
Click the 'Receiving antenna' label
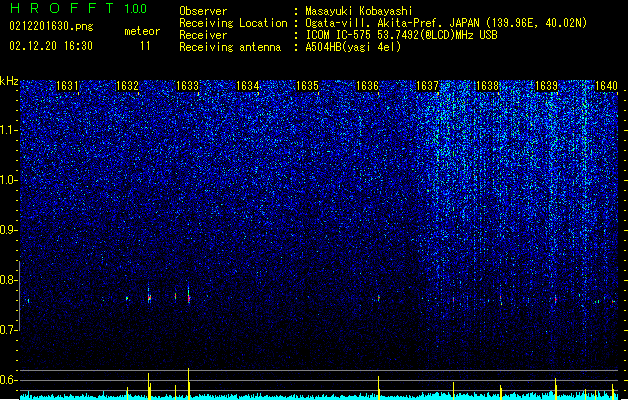pyautogui.click(x=230, y=47)
